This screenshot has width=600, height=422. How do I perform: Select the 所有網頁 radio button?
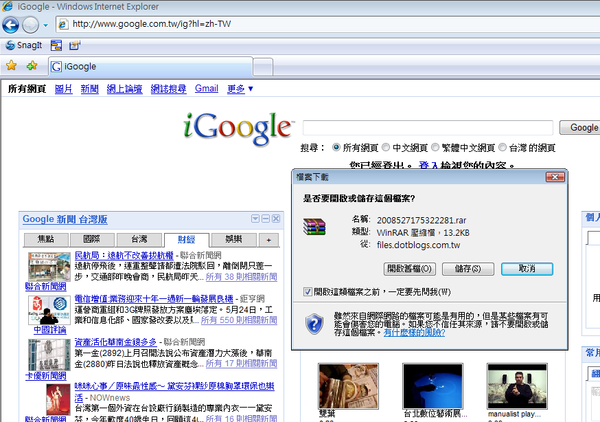336,147
